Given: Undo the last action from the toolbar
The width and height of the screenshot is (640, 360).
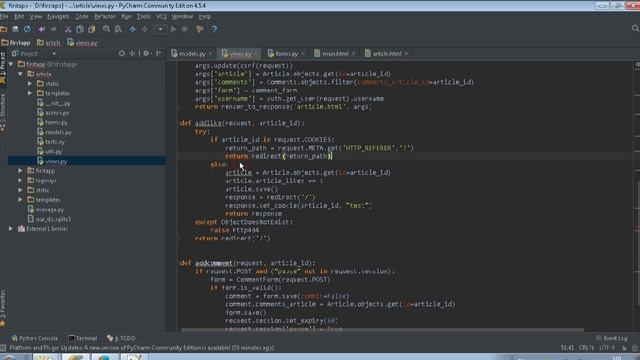Looking at the screenshot, I should [42, 29].
